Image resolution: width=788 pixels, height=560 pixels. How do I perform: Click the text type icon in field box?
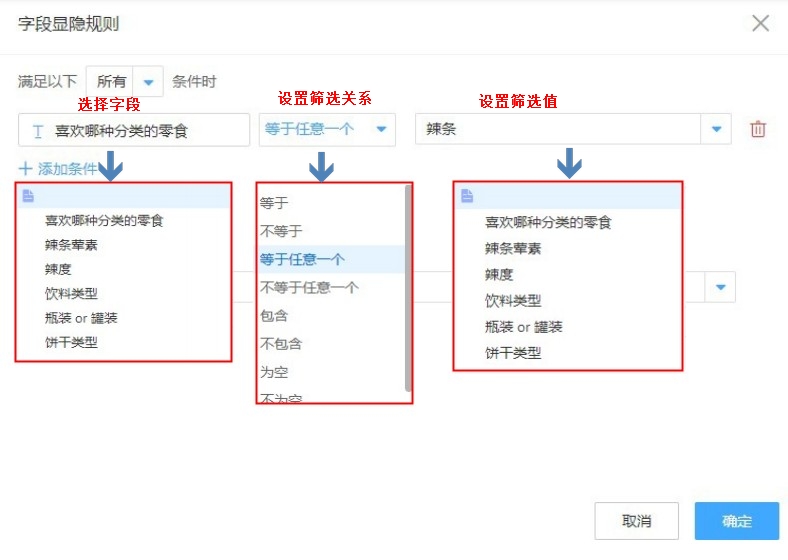tap(38, 131)
